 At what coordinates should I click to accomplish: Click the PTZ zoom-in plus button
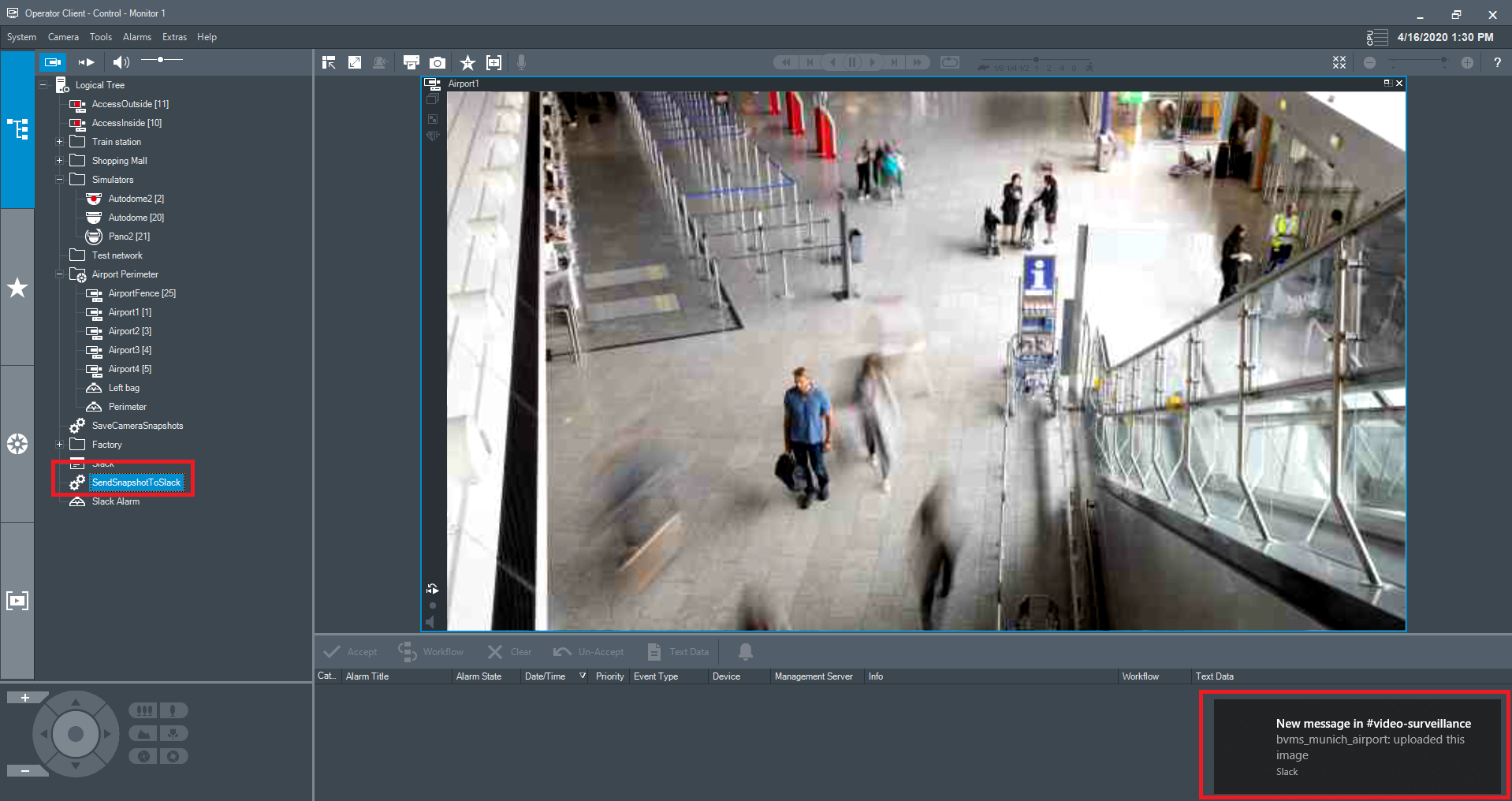click(24, 698)
